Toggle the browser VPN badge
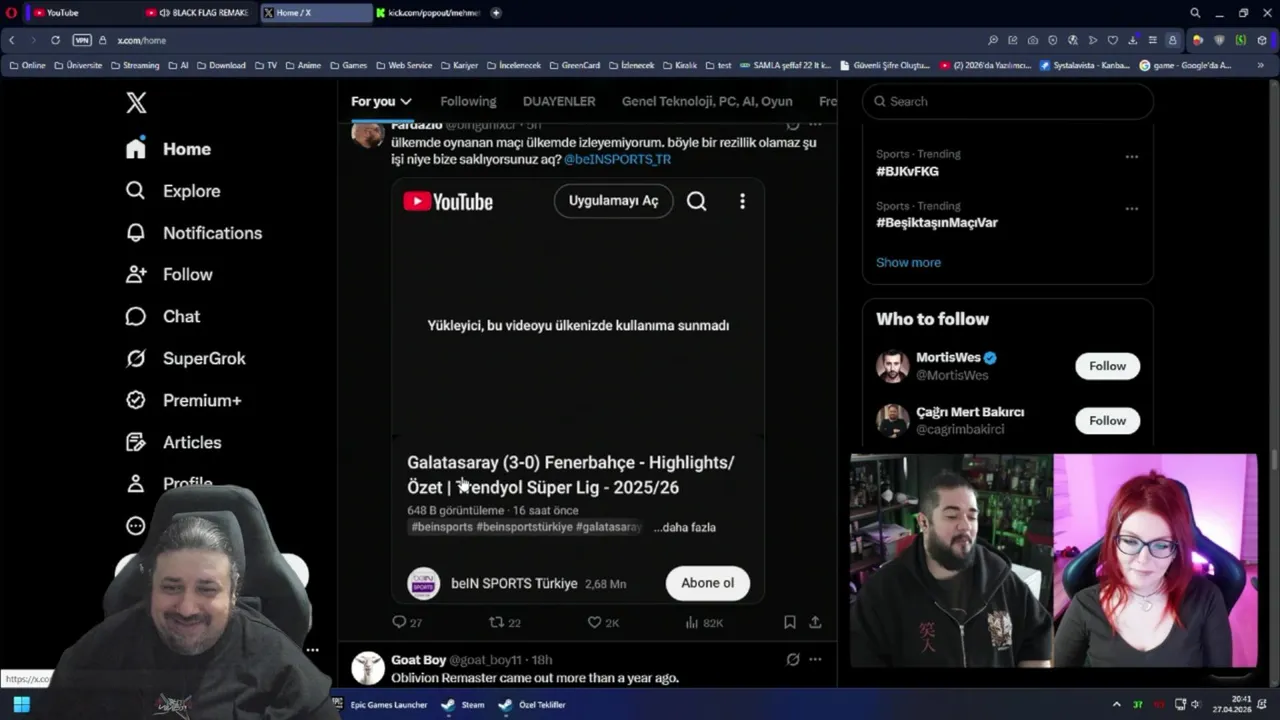 point(82,40)
